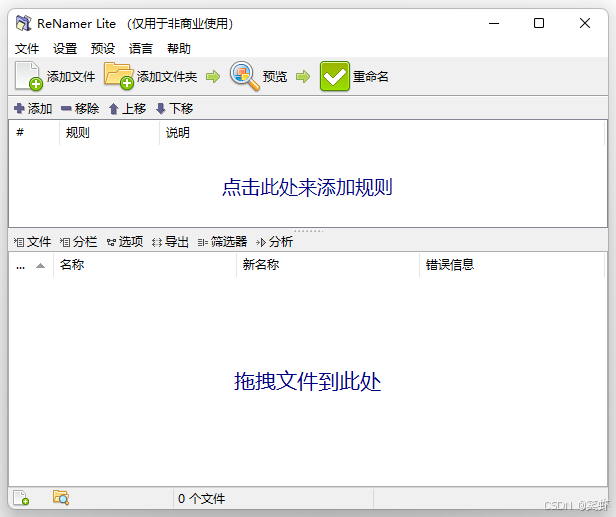Screen dimensions: 616x517
Task: Sort by the 名称 column header
Action: tap(145, 265)
